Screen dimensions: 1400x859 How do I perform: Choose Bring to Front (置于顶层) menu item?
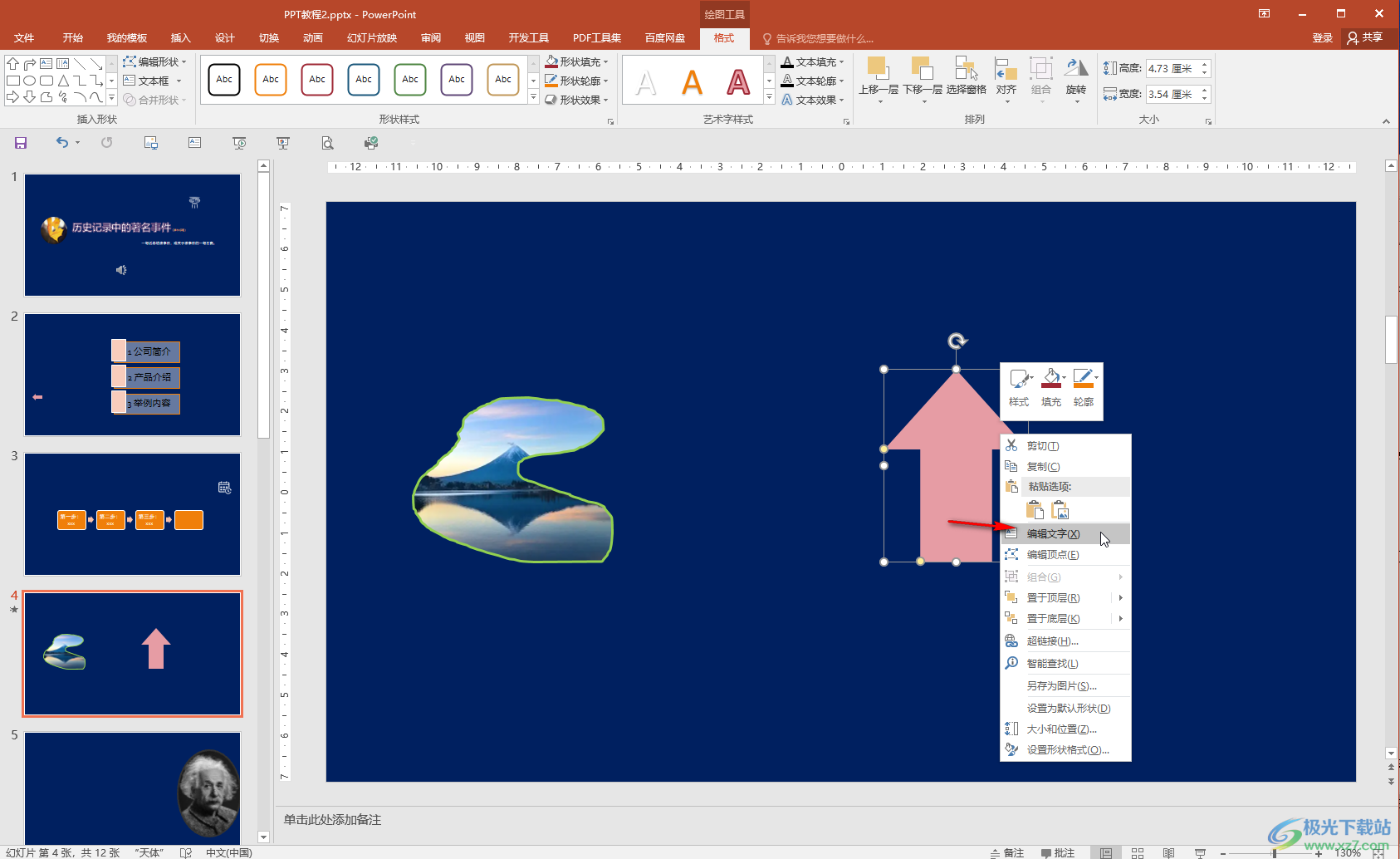[1065, 597]
